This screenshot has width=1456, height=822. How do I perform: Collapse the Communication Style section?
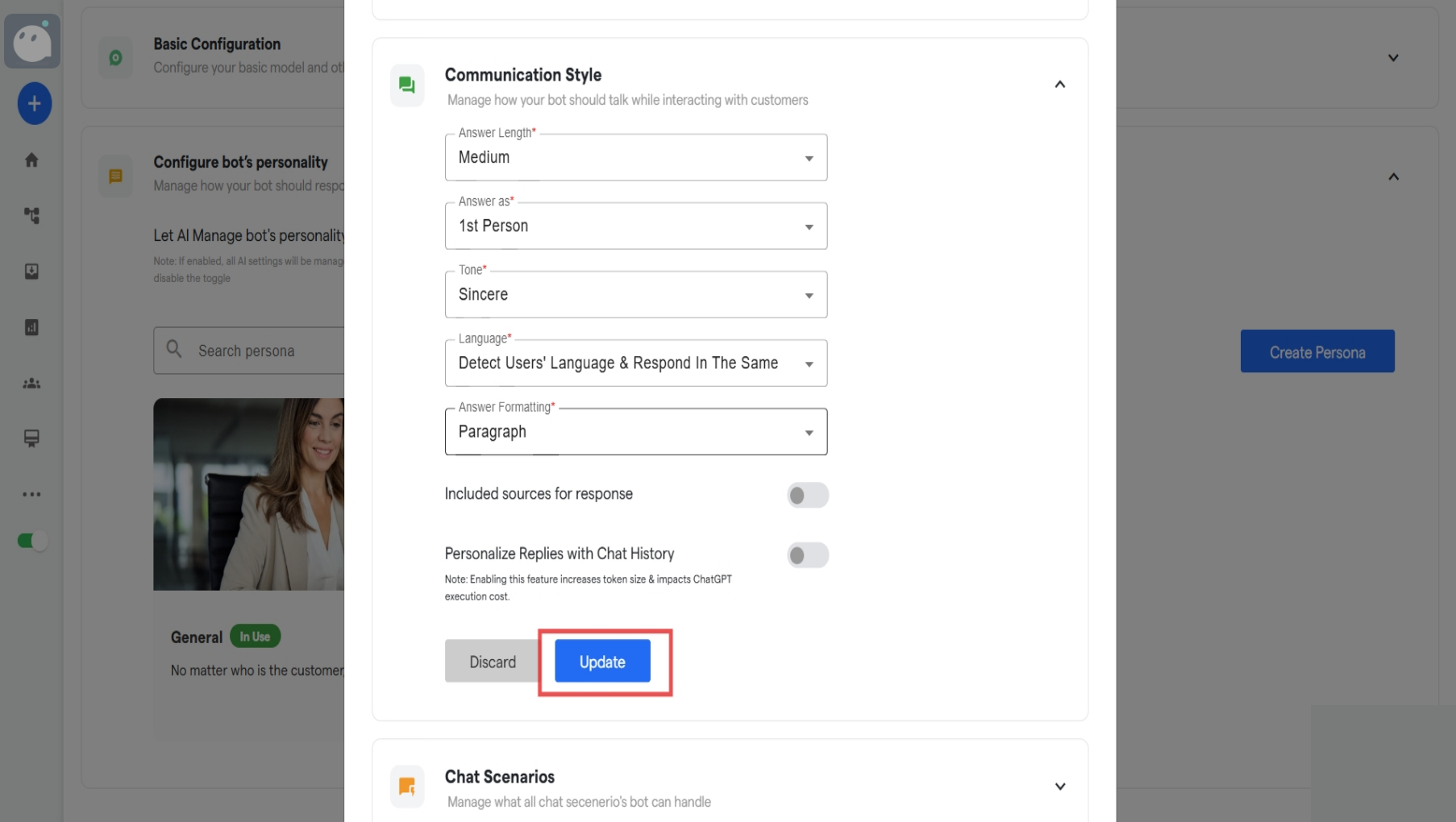(x=1060, y=84)
